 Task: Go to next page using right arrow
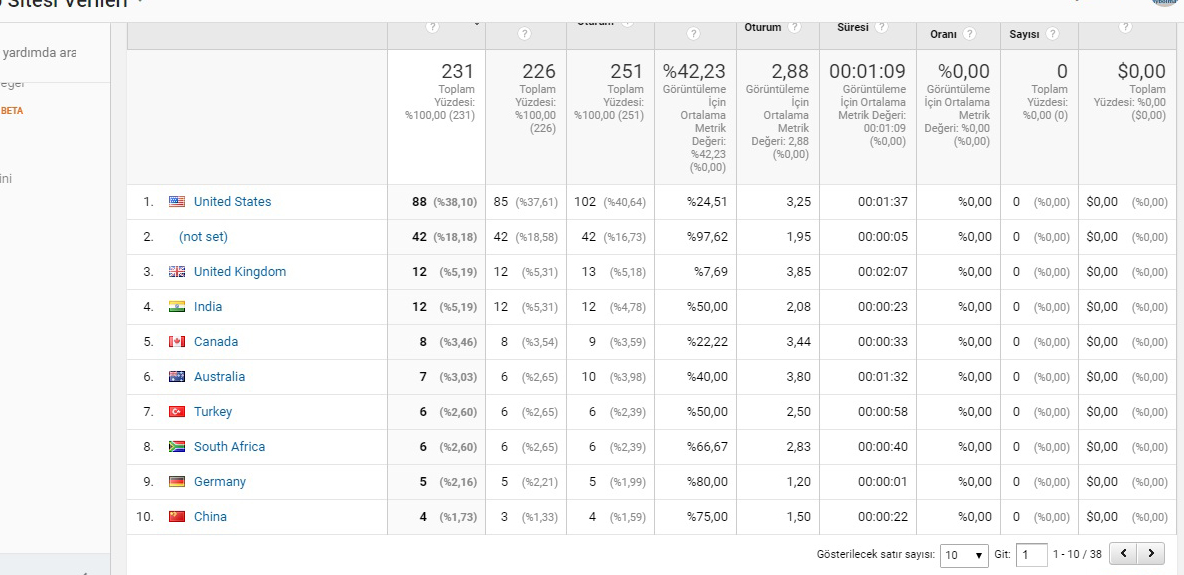click(x=1151, y=554)
